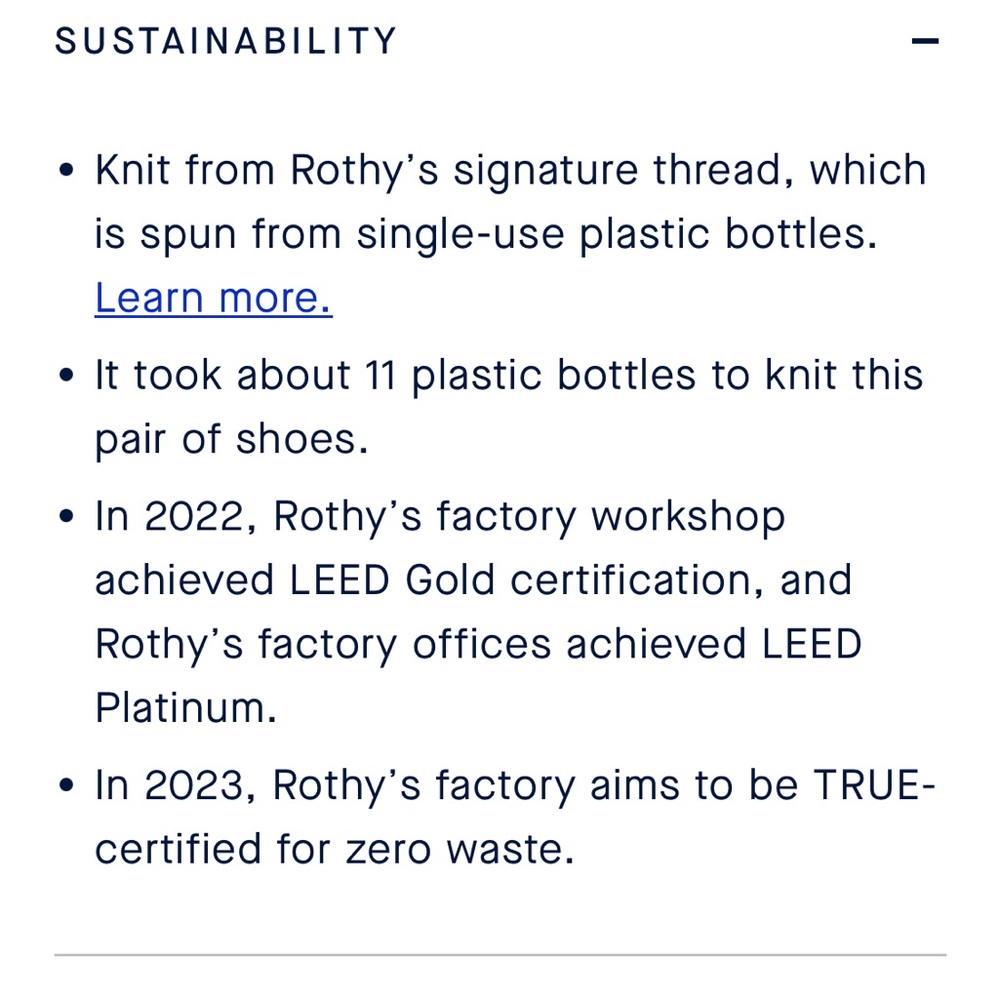Open the Learn more link
The image size is (1000, 1000).
tap(213, 298)
